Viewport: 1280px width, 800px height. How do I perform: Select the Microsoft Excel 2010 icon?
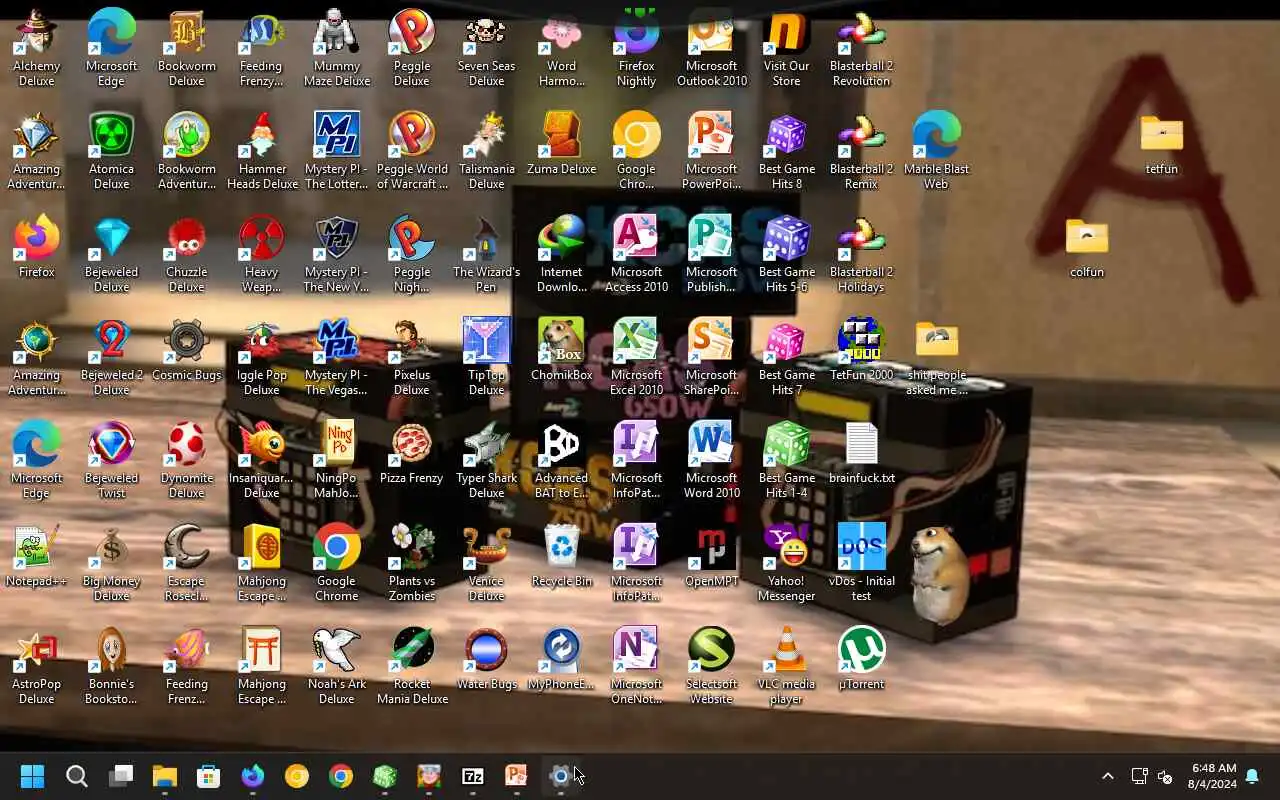(x=637, y=357)
